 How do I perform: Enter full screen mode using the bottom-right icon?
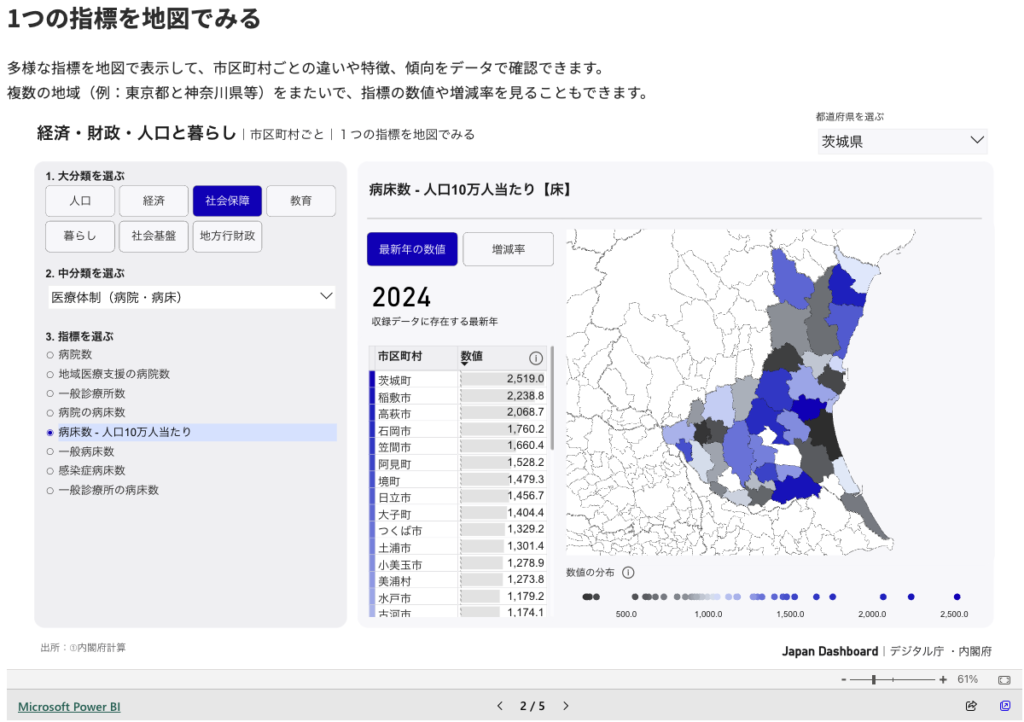pos(1005,706)
